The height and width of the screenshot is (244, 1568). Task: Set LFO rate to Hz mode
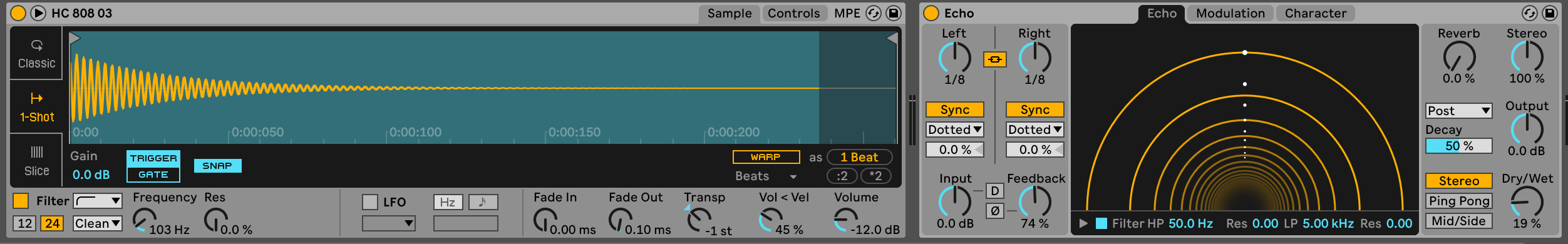(x=448, y=202)
